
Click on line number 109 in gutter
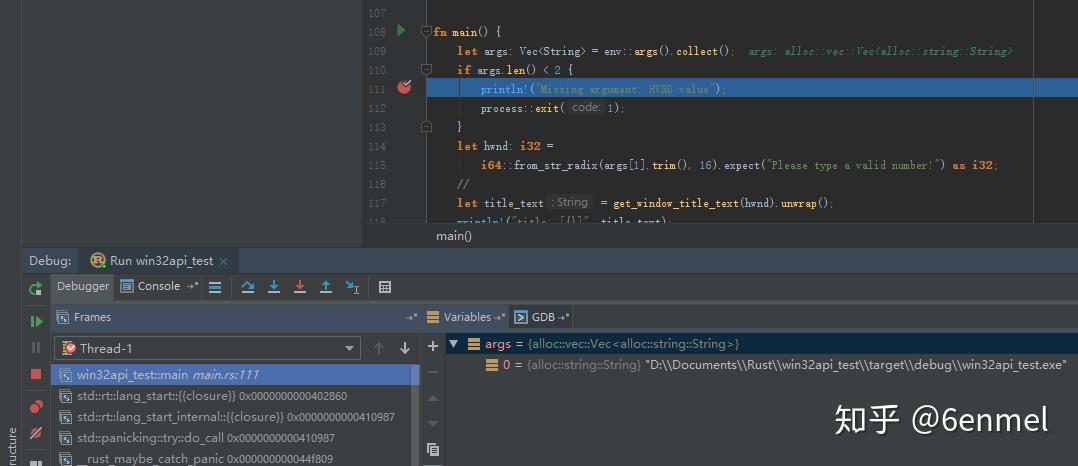coord(377,51)
